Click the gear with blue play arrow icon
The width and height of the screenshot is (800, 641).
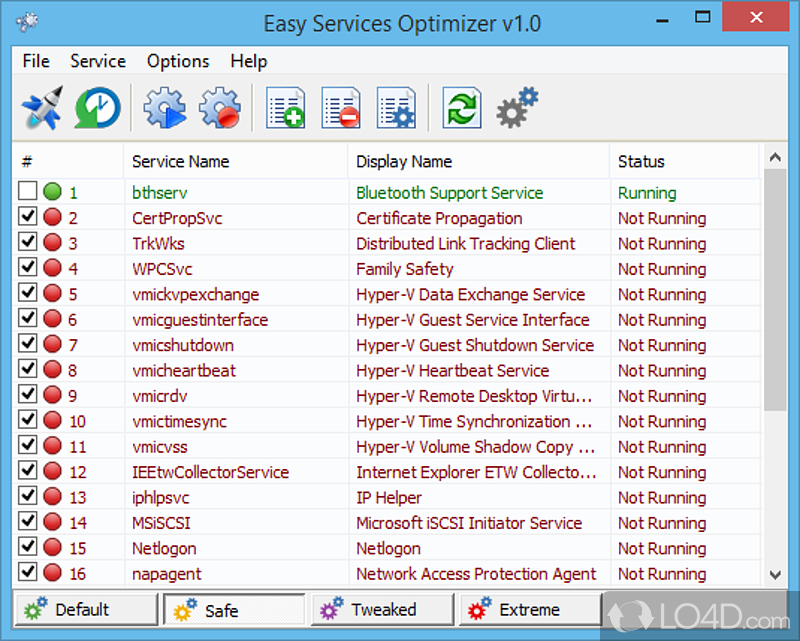click(x=164, y=107)
